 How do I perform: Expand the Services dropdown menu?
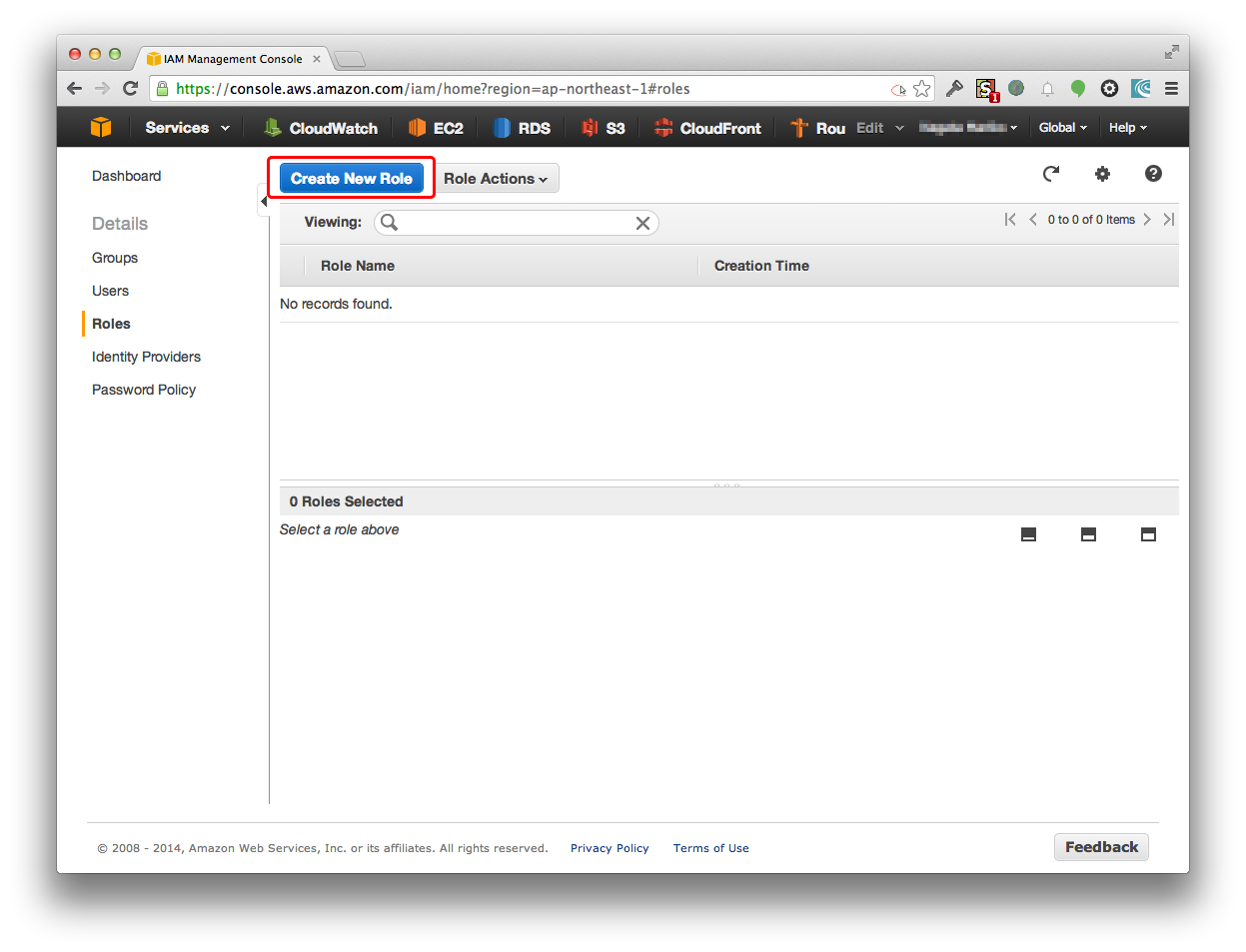[187, 128]
